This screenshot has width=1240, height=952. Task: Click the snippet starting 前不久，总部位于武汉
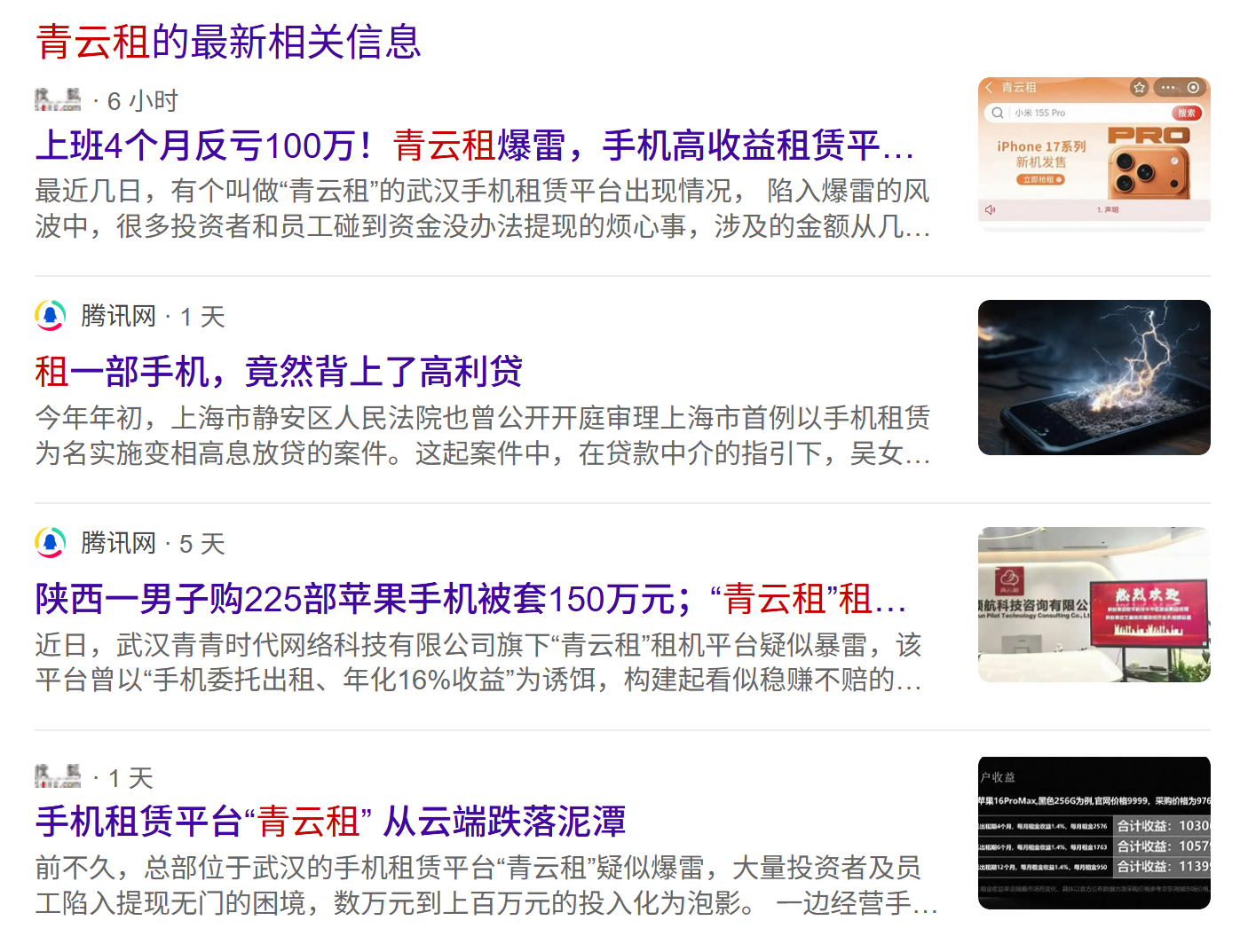pos(486,885)
